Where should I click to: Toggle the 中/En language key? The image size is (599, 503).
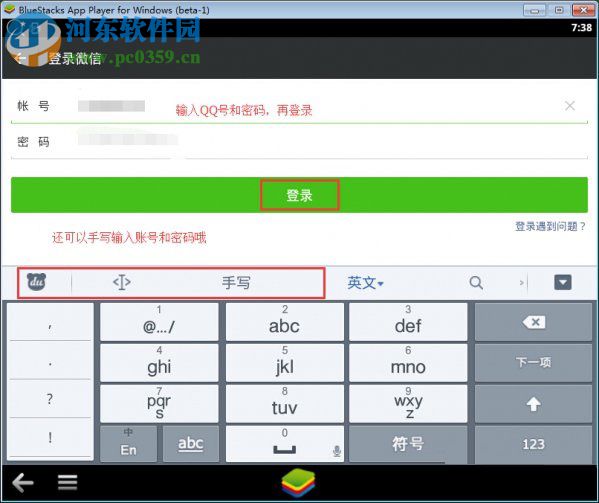(128, 444)
